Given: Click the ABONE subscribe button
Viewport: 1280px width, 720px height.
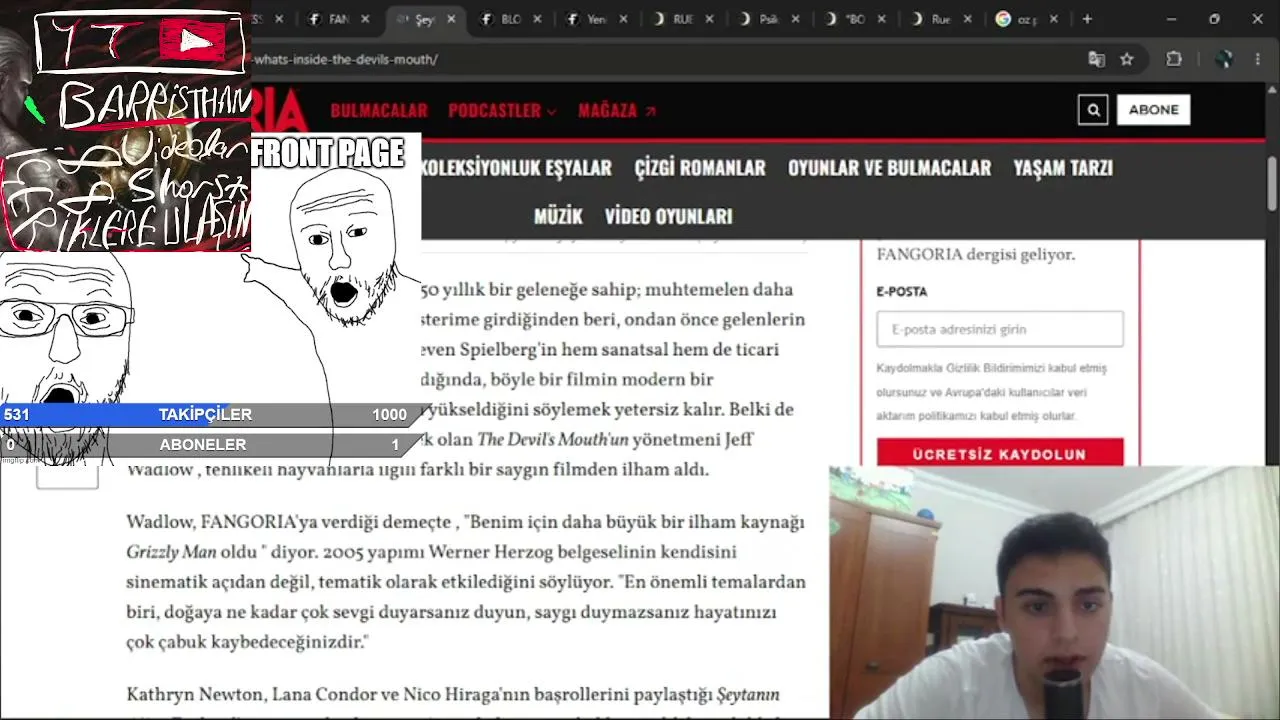Looking at the screenshot, I should click(1153, 110).
